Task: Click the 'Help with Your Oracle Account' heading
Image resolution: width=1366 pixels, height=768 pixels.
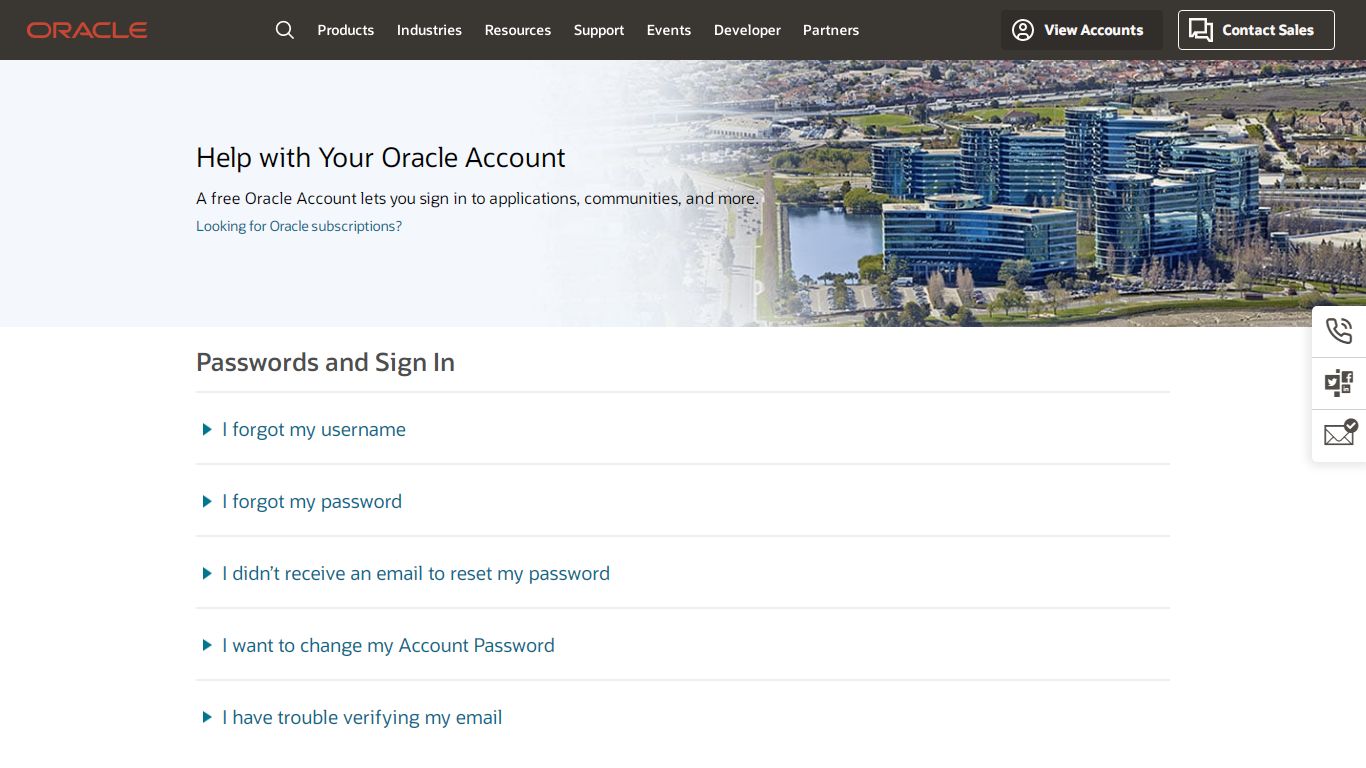Action: [380, 158]
